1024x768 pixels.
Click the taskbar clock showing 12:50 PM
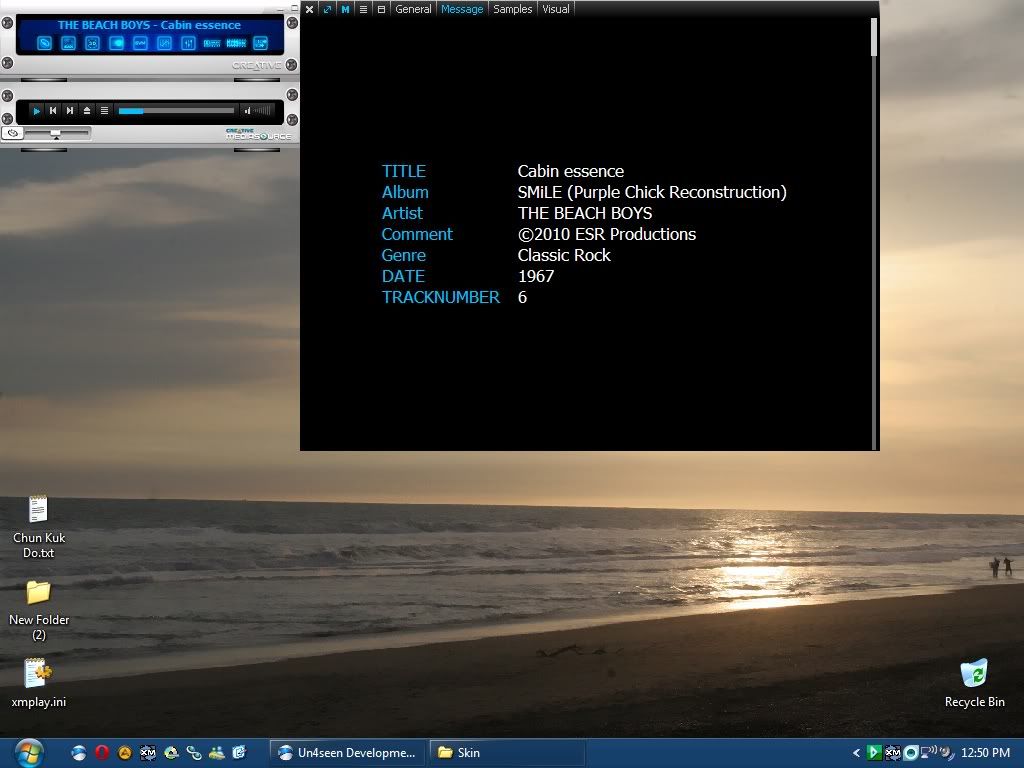(985, 753)
